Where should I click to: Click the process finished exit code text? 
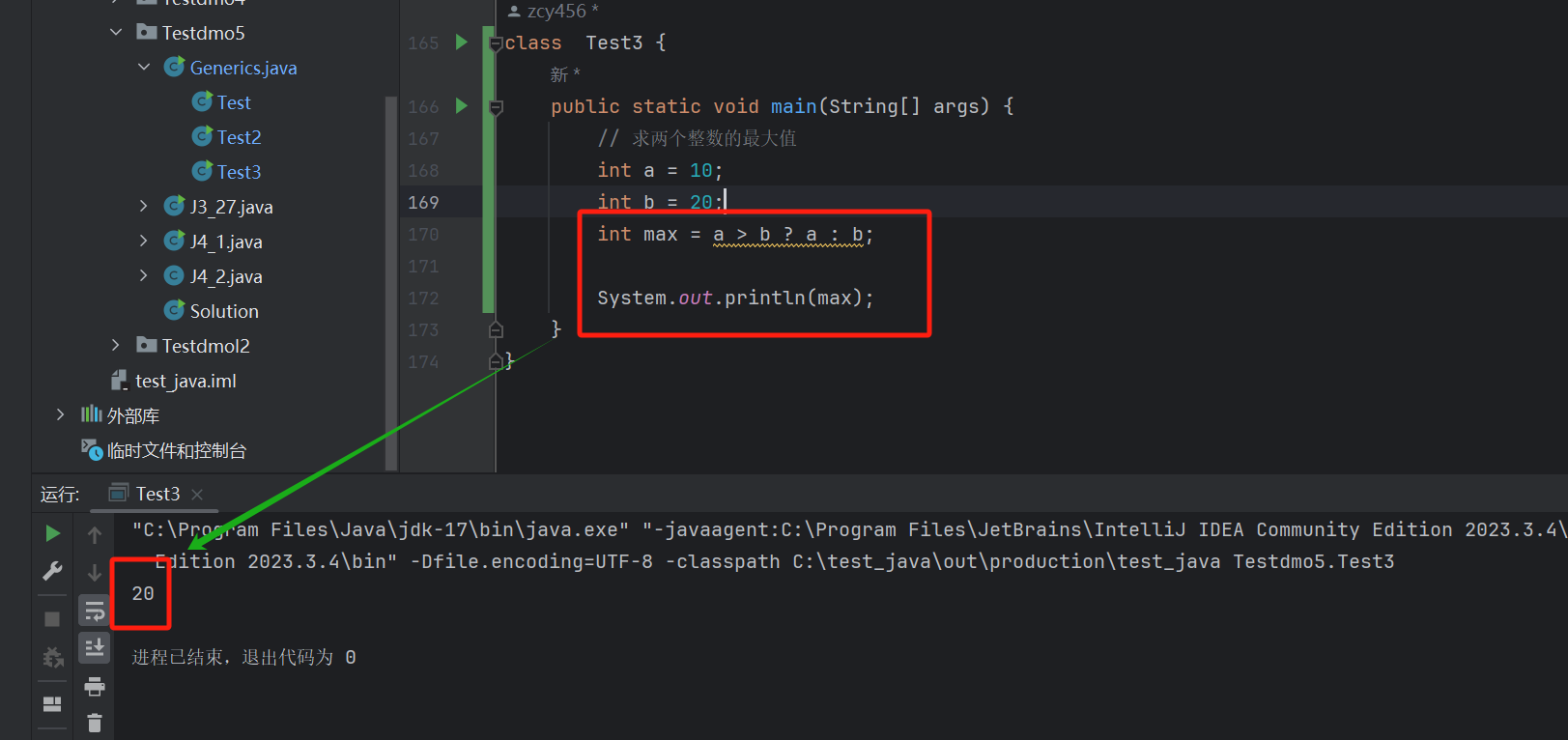243,657
